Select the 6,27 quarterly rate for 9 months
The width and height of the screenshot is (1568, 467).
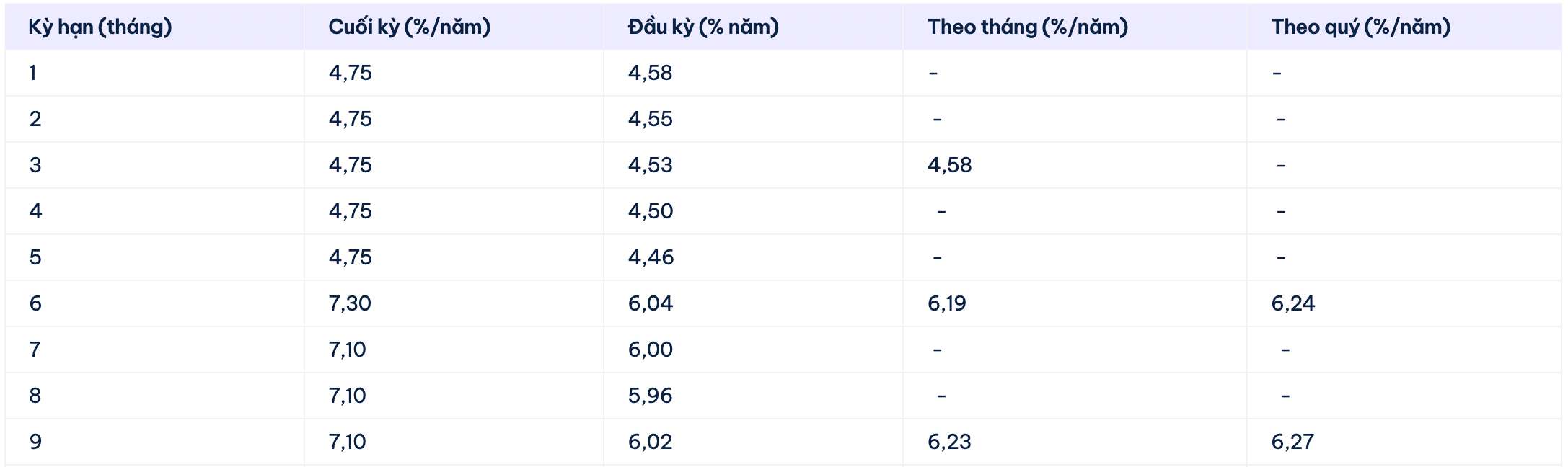1292,442
